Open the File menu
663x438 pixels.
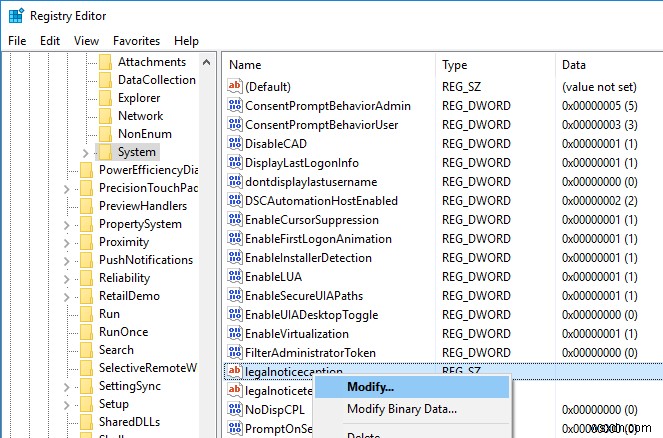17,41
